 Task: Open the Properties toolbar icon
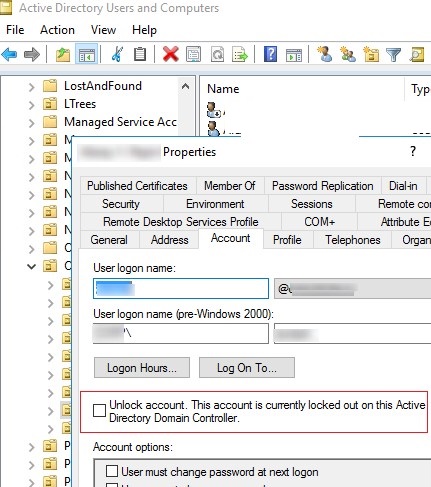[194, 54]
